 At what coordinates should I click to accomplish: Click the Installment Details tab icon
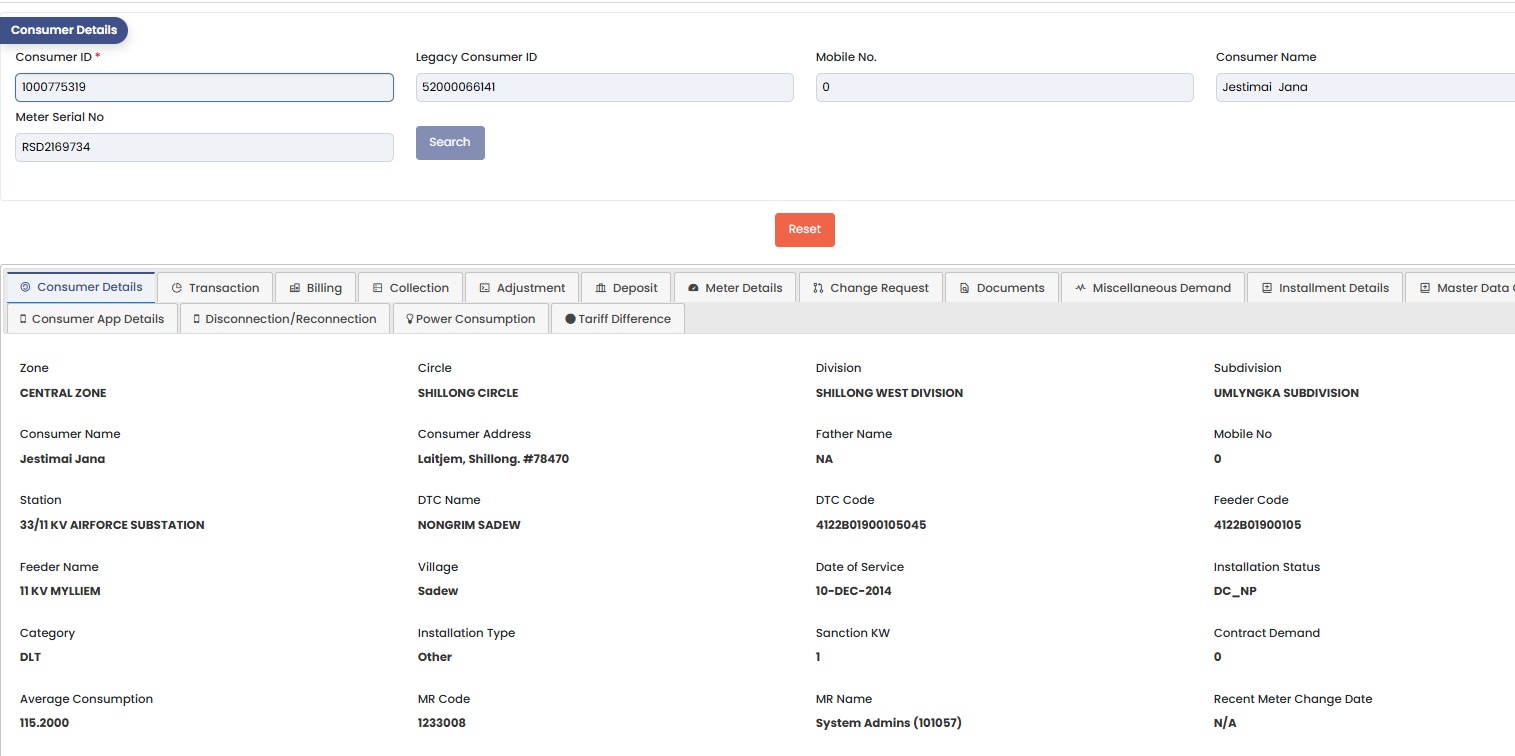point(1267,288)
